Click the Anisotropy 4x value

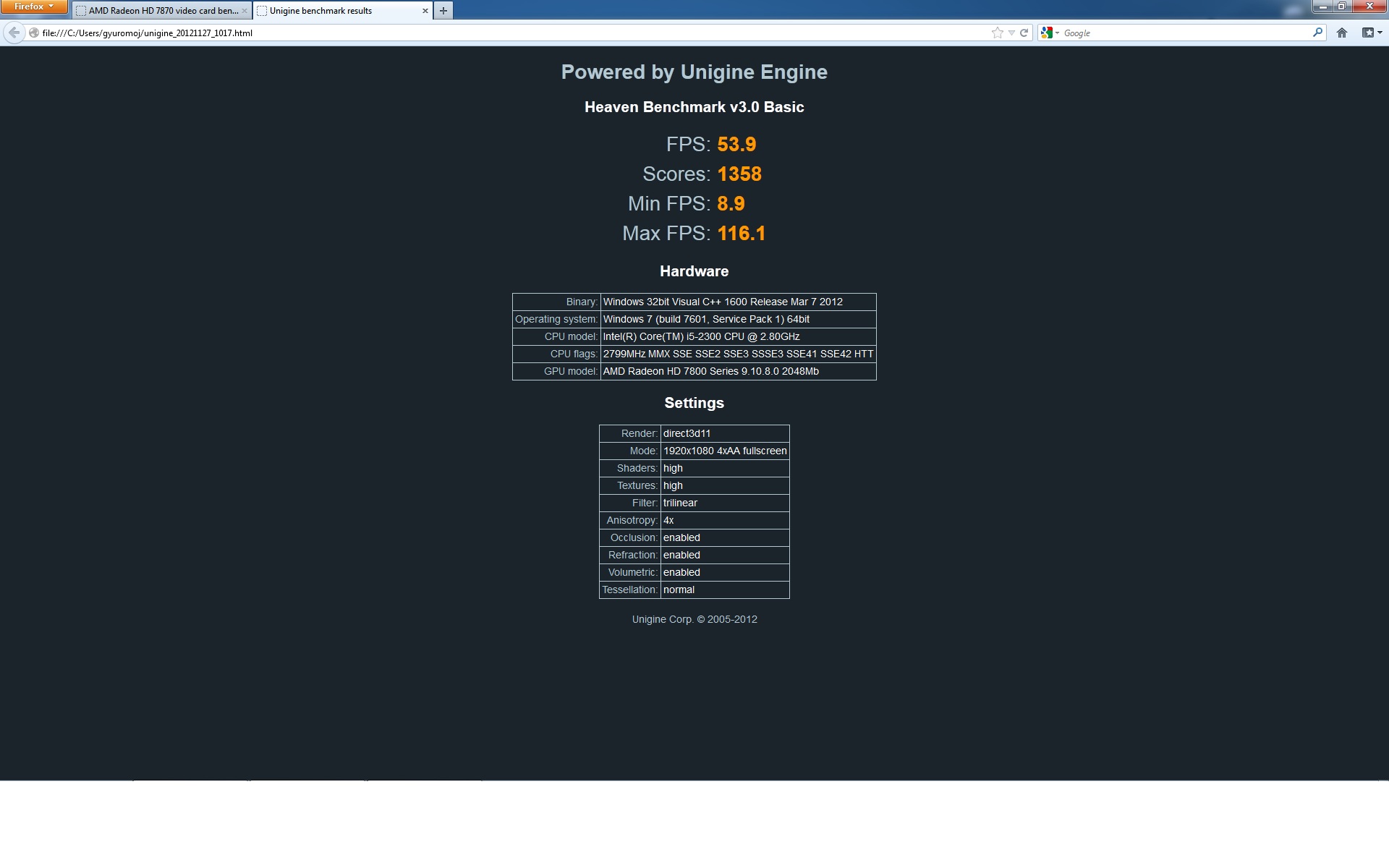[725, 520]
